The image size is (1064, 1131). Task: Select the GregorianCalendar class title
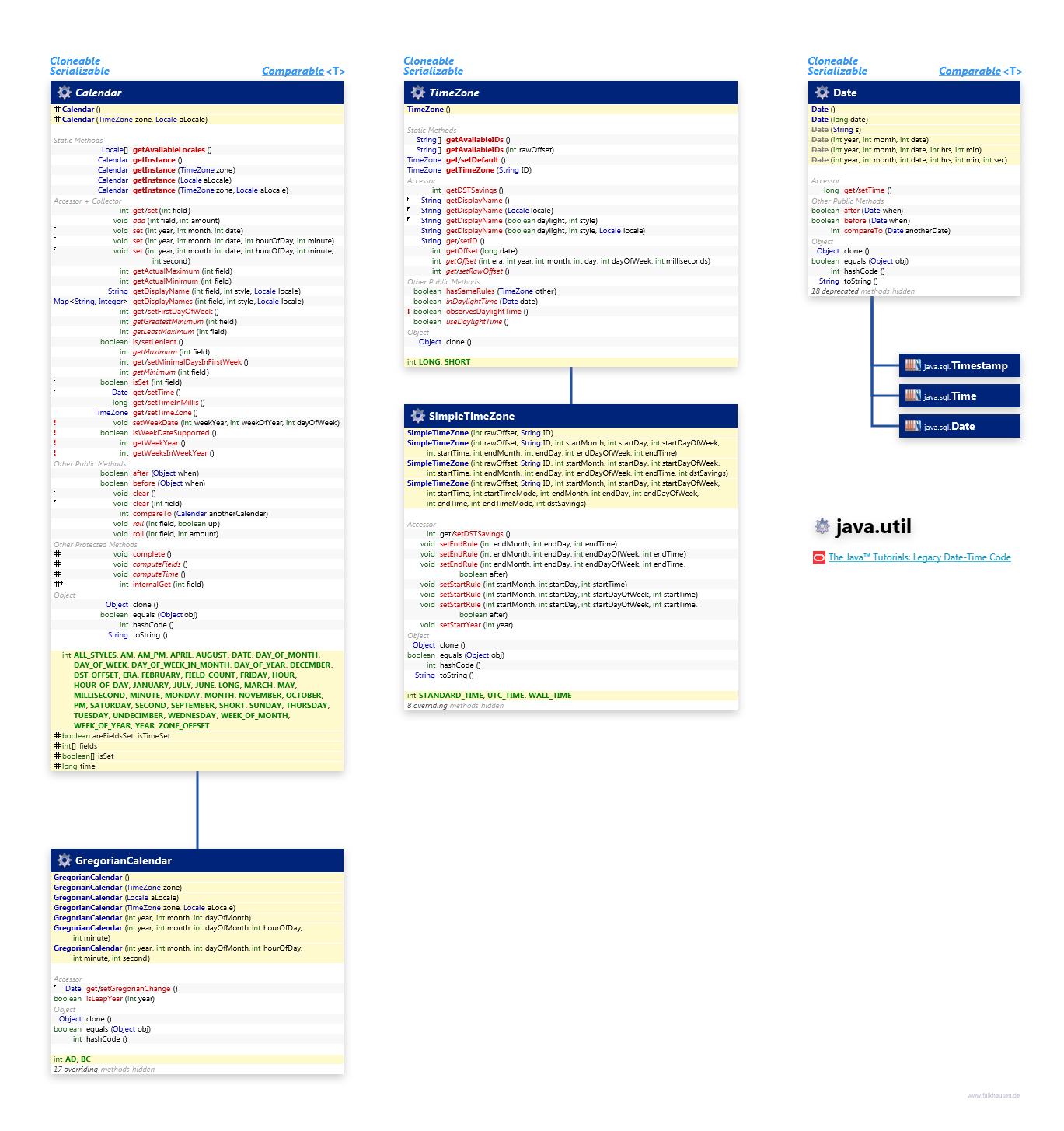coord(123,860)
